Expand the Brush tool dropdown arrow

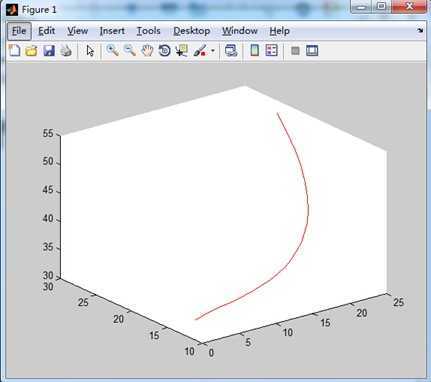[213, 51]
